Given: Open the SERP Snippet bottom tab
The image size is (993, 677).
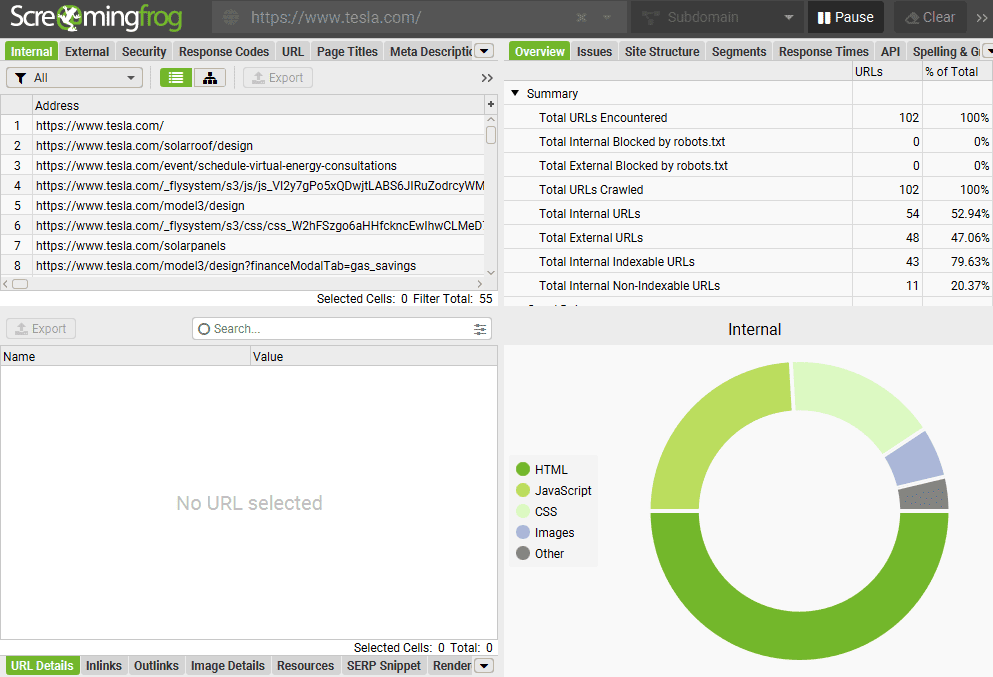Looking at the screenshot, I should [x=384, y=666].
